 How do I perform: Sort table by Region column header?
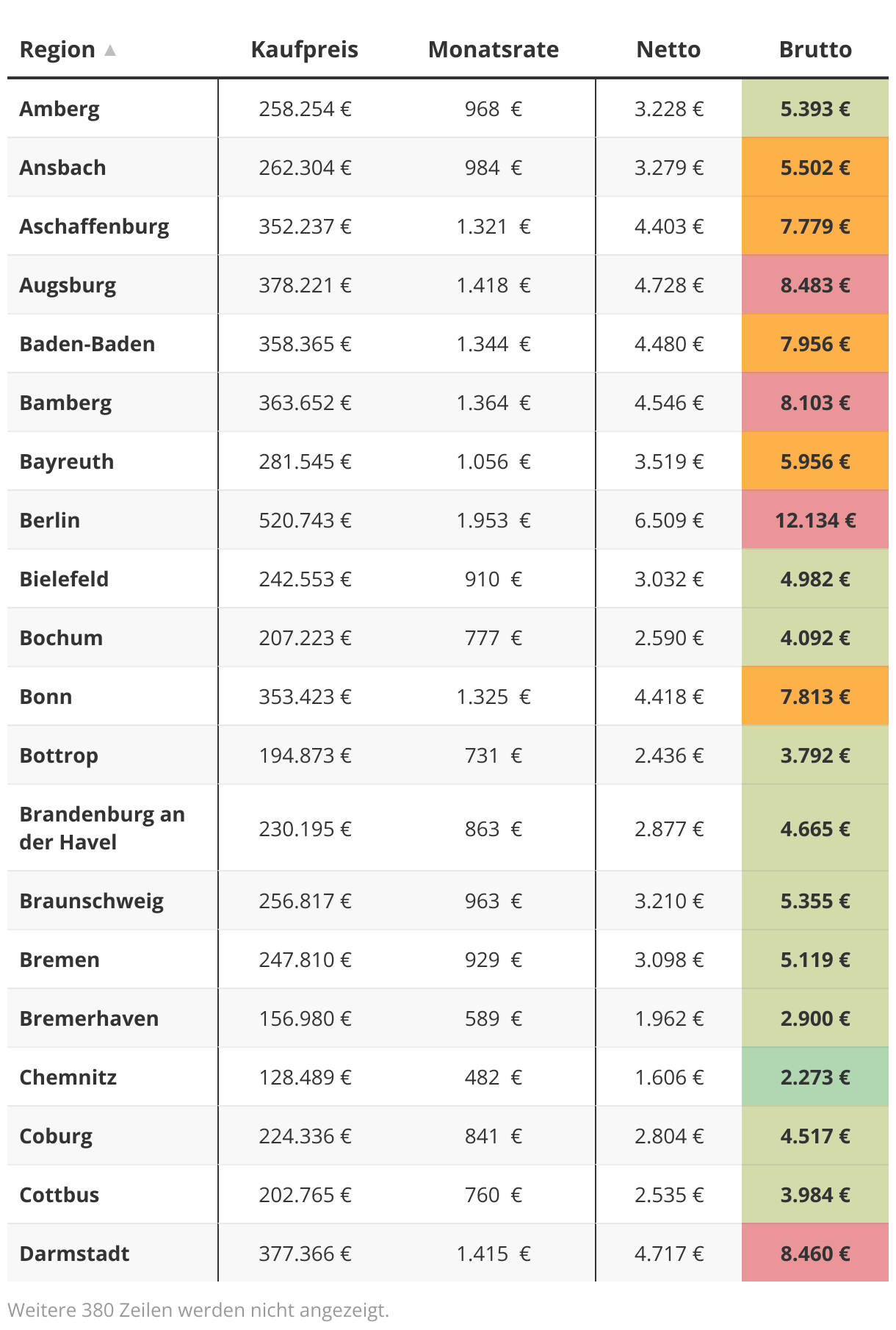(x=57, y=50)
